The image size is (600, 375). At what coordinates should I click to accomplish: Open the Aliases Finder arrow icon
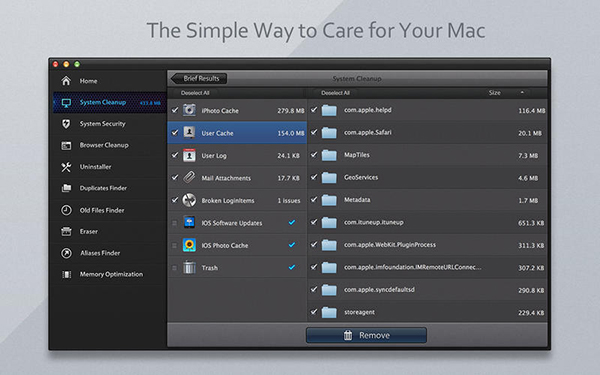pyautogui.click(x=66, y=253)
